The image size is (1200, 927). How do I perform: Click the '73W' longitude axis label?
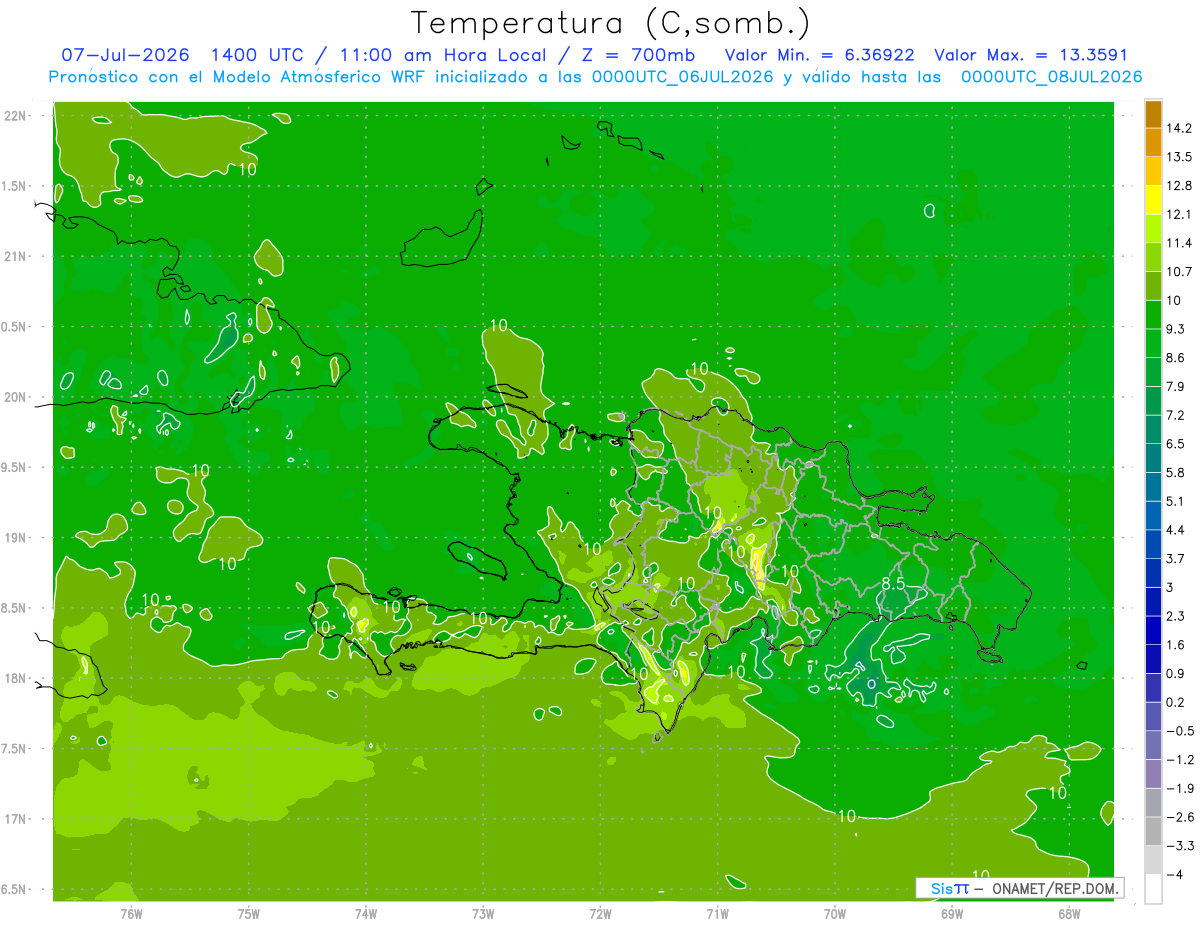point(483,913)
